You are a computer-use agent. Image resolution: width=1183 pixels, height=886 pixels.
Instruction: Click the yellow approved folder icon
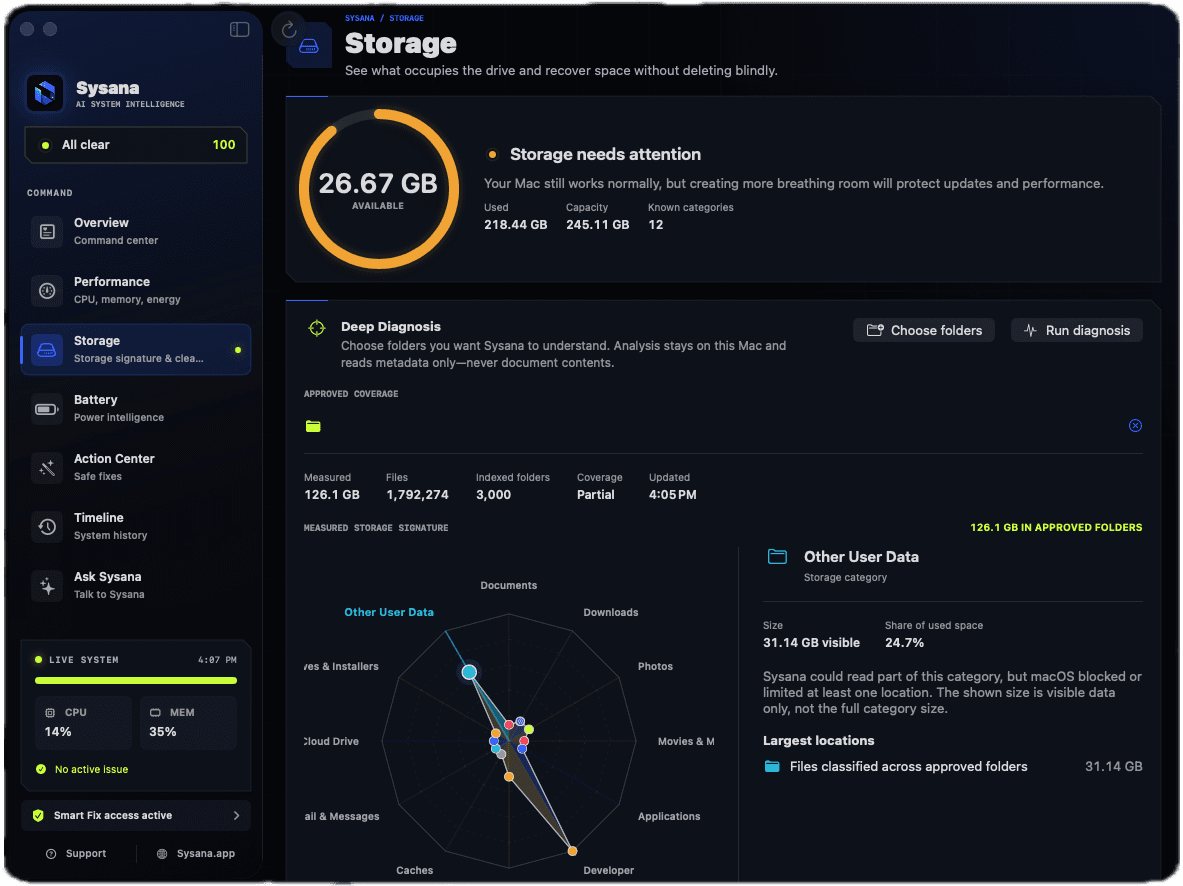pos(313,426)
